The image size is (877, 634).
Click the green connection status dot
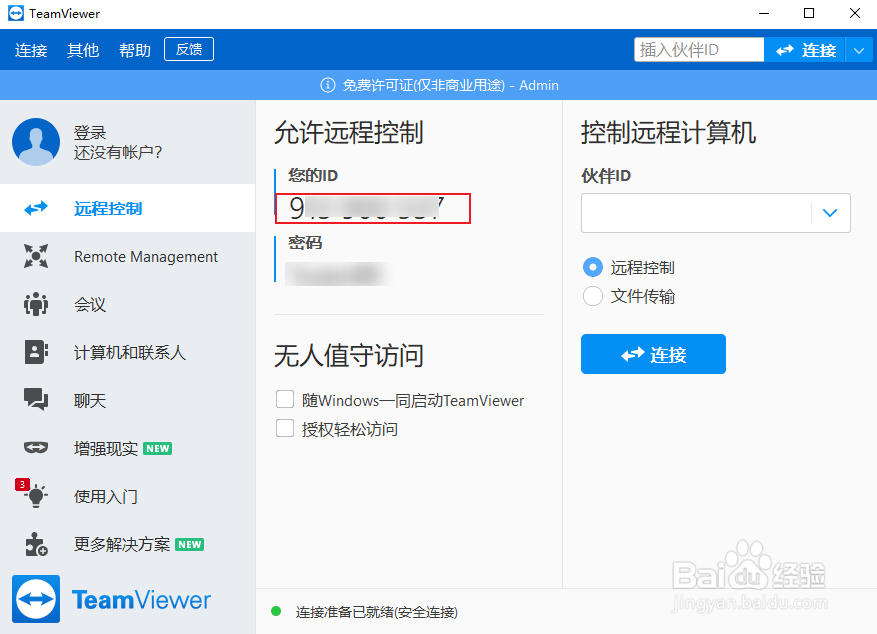point(276,612)
